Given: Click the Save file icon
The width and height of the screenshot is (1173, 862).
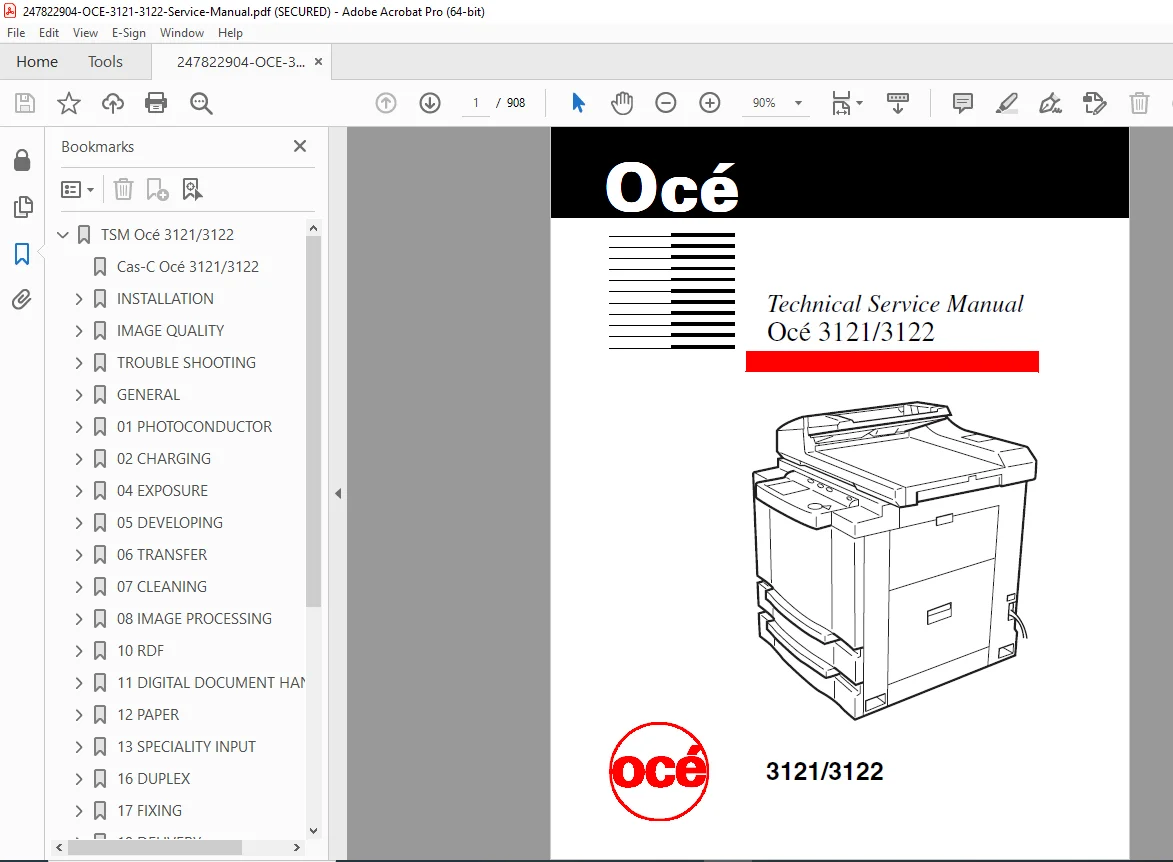Looking at the screenshot, I should pyautogui.click(x=25, y=103).
